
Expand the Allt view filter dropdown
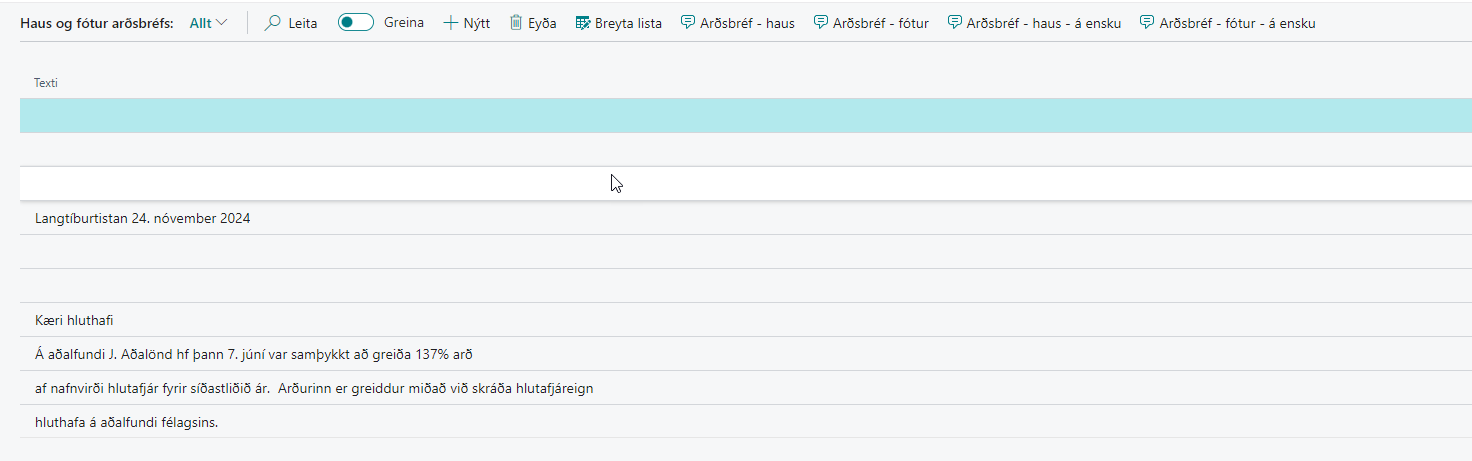tap(208, 22)
